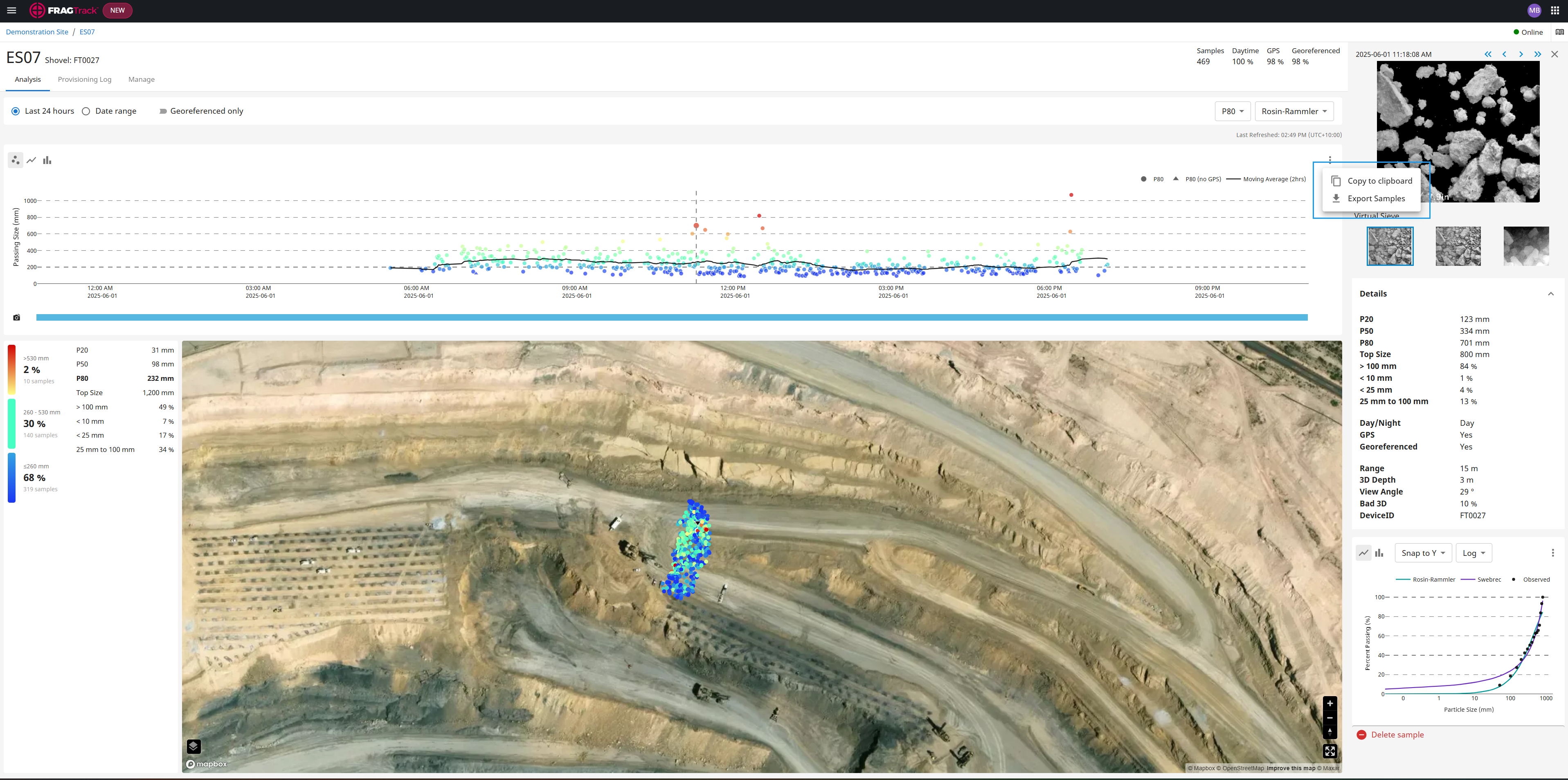
Task: Click the NEW badge button
Action: click(117, 10)
